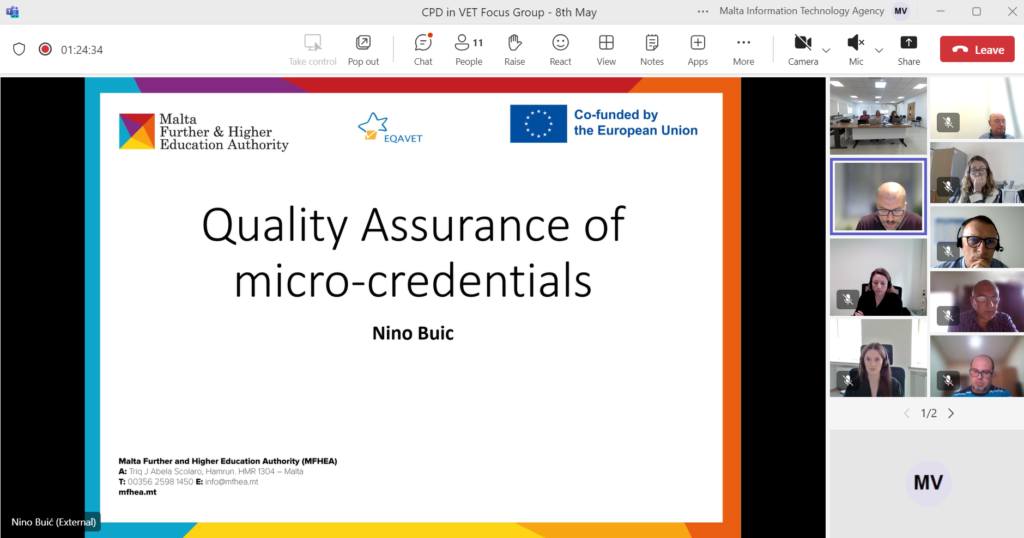Select the highlighted active speaker video tile
The height and width of the screenshot is (538, 1024).
point(878,196)
